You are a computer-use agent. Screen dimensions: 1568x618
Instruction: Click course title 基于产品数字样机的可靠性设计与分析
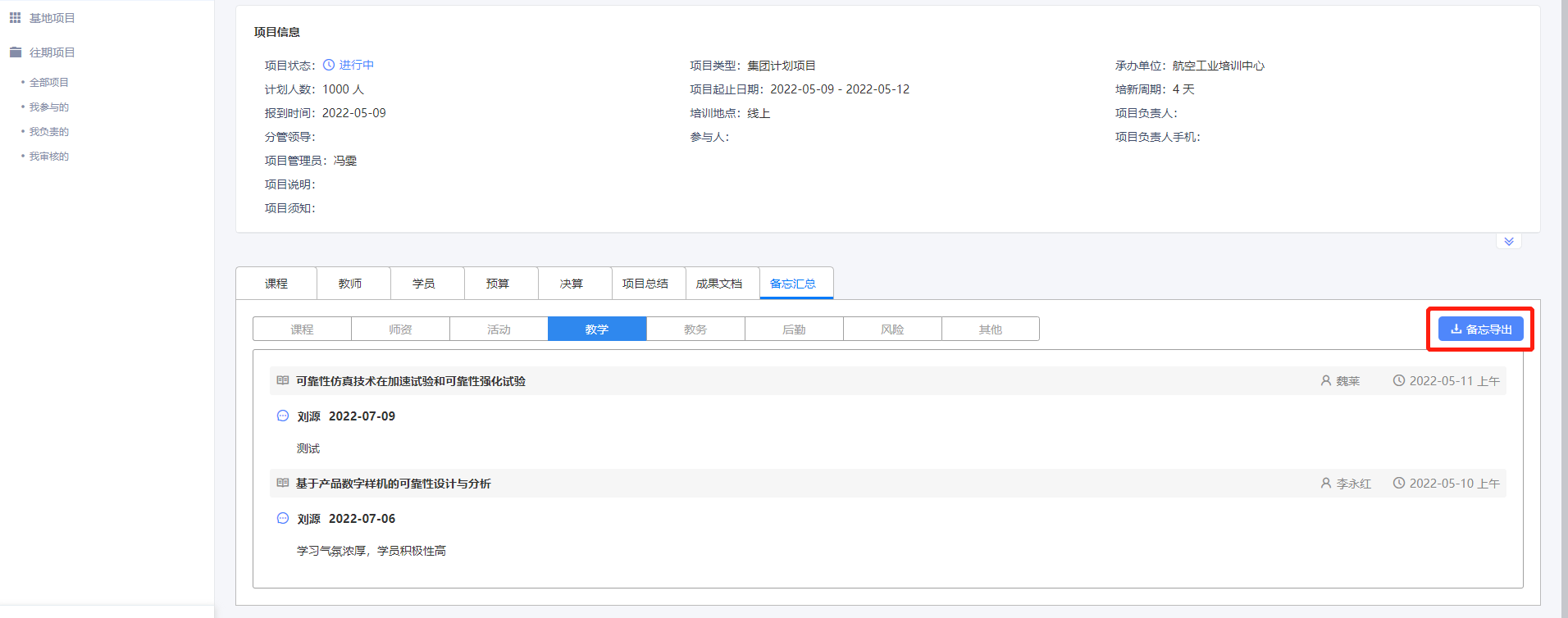point(394,484)
